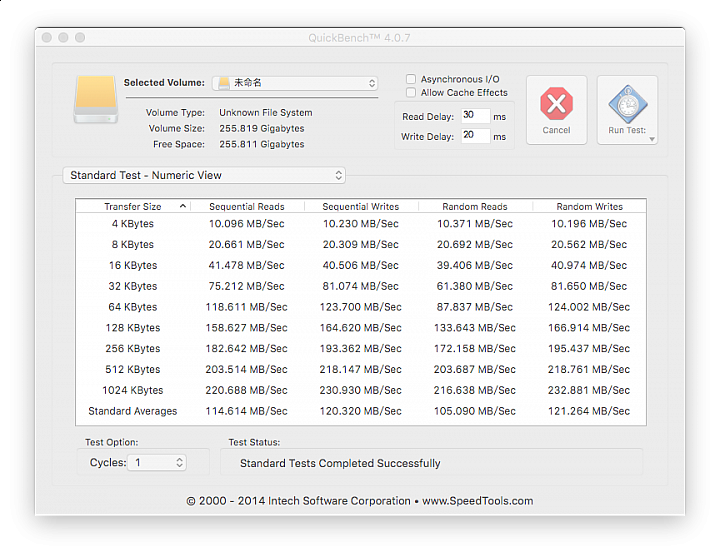Click 218.761 MB/Sec random write value

pos(589,369)
